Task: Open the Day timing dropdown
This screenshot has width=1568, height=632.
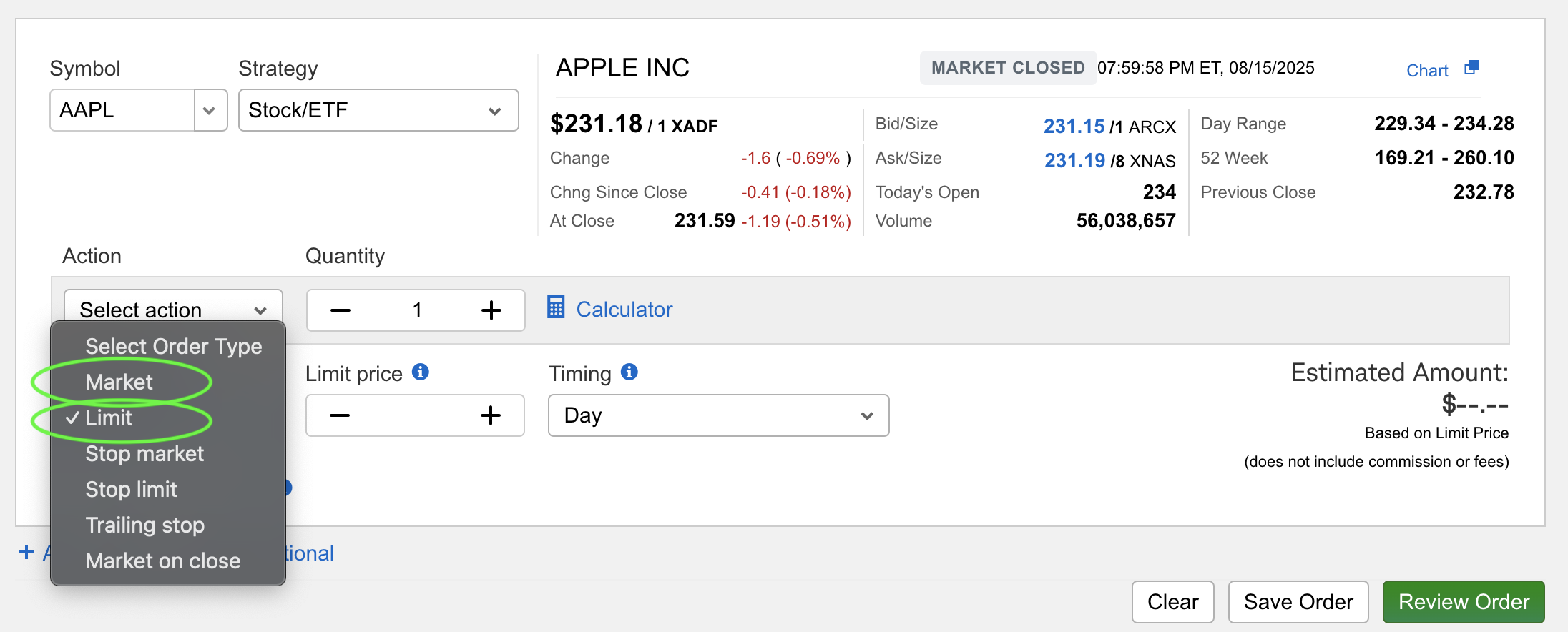Action: tap(717, 415)
